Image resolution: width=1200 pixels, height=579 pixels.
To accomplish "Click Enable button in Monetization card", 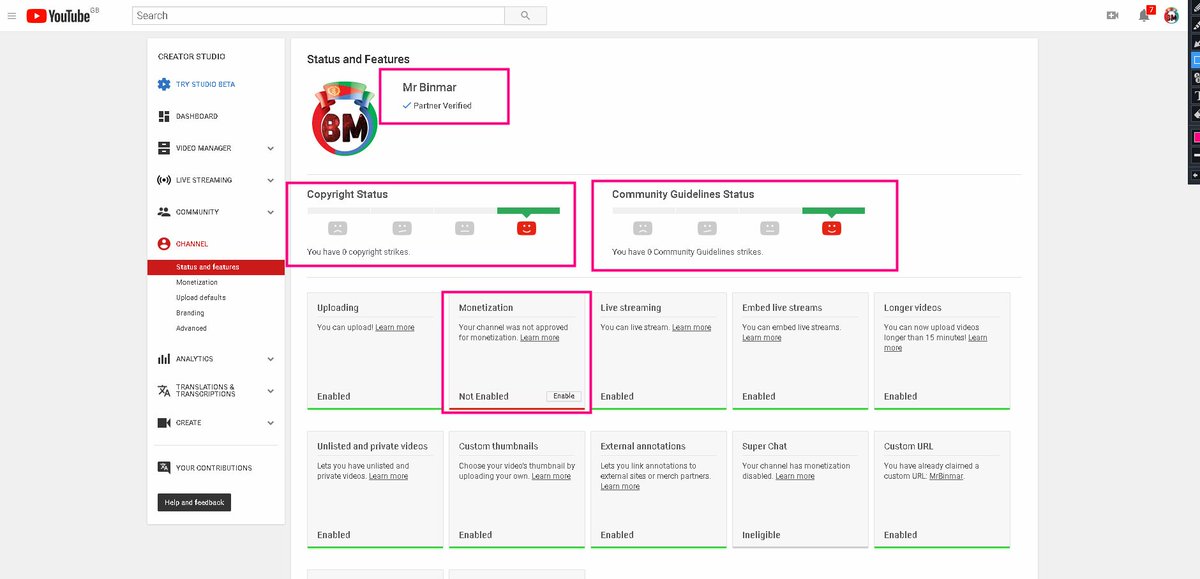I will point(564,396).
